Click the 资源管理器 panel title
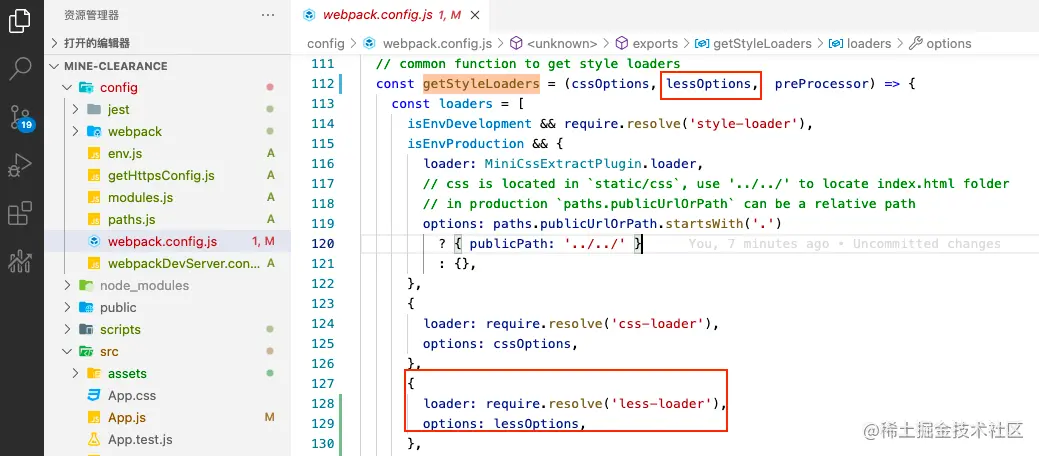1039x456 pixels. tap(91, 15)
